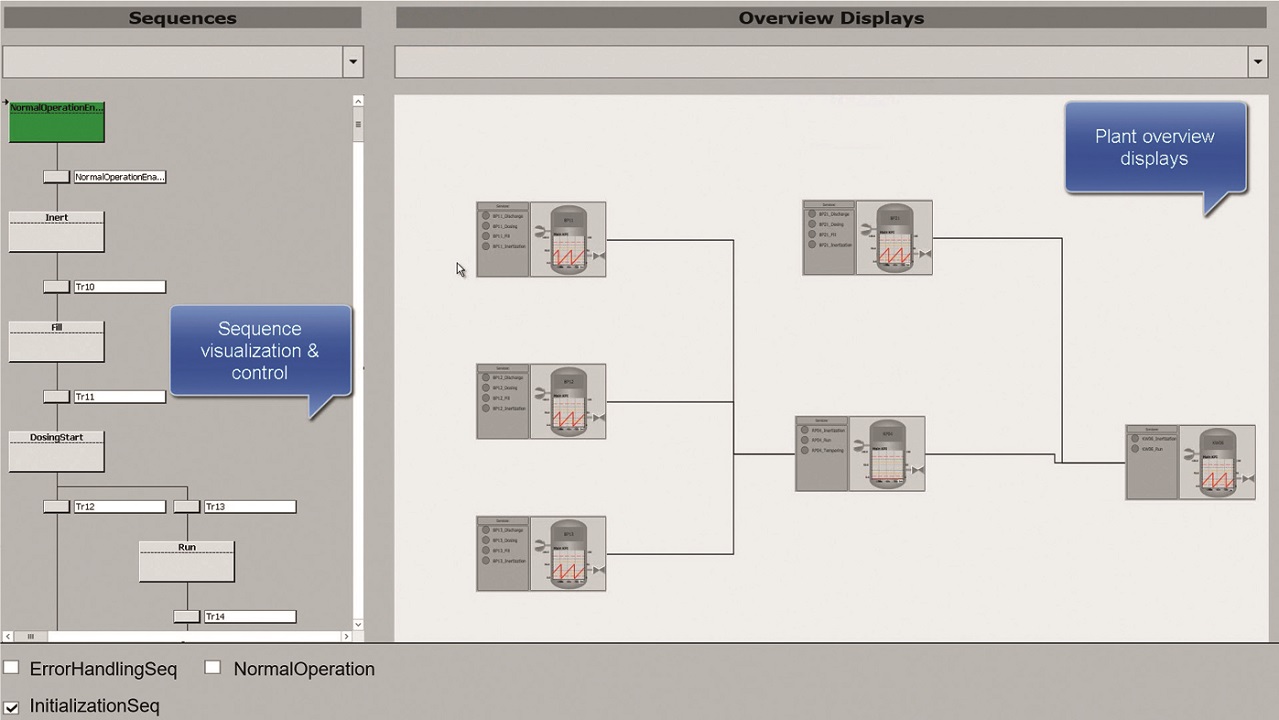
Task: Click the Services header of the RP04 block
Action: coord(822,420)
